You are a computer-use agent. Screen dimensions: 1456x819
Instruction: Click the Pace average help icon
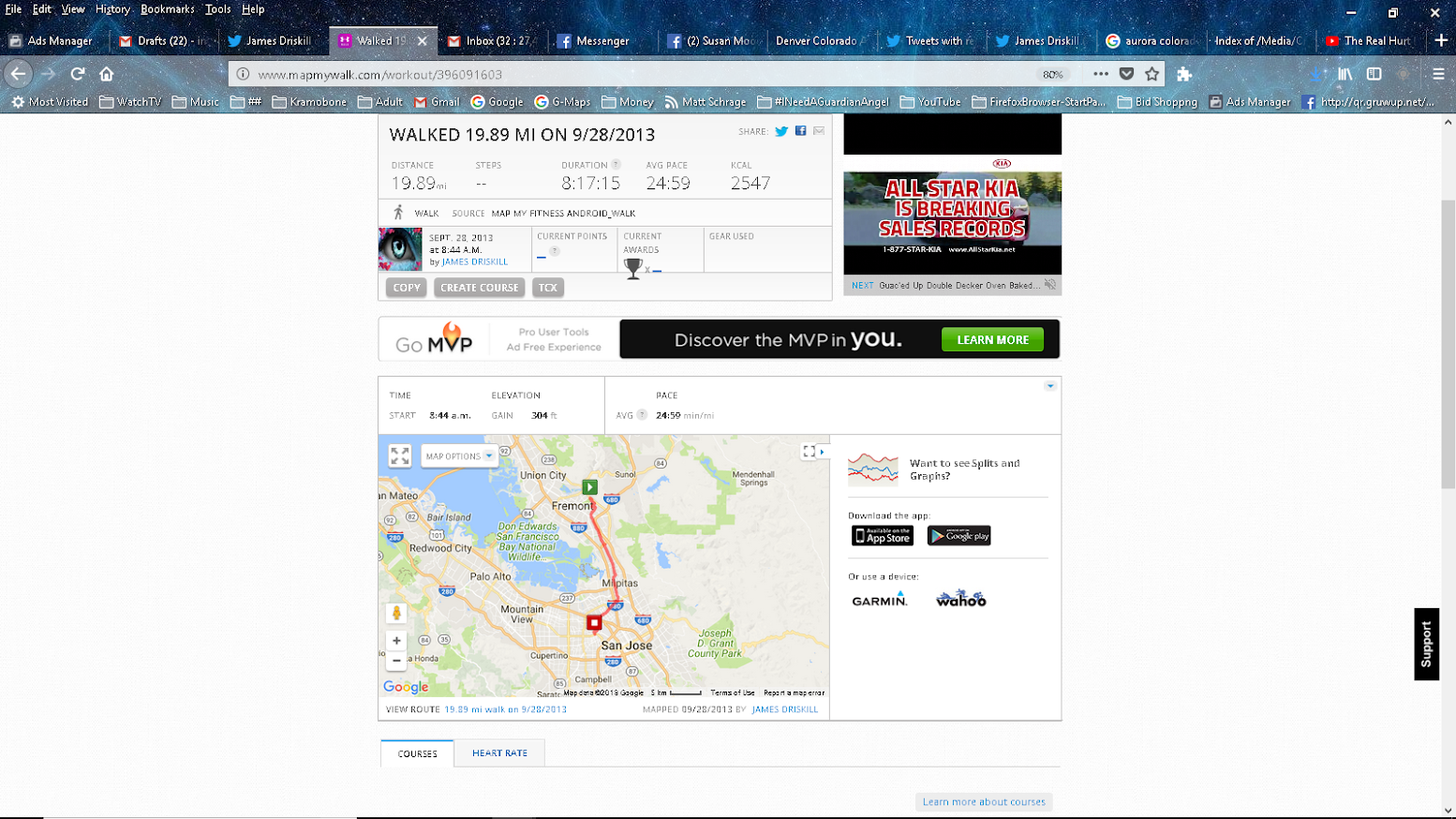(x=642, y=415)
